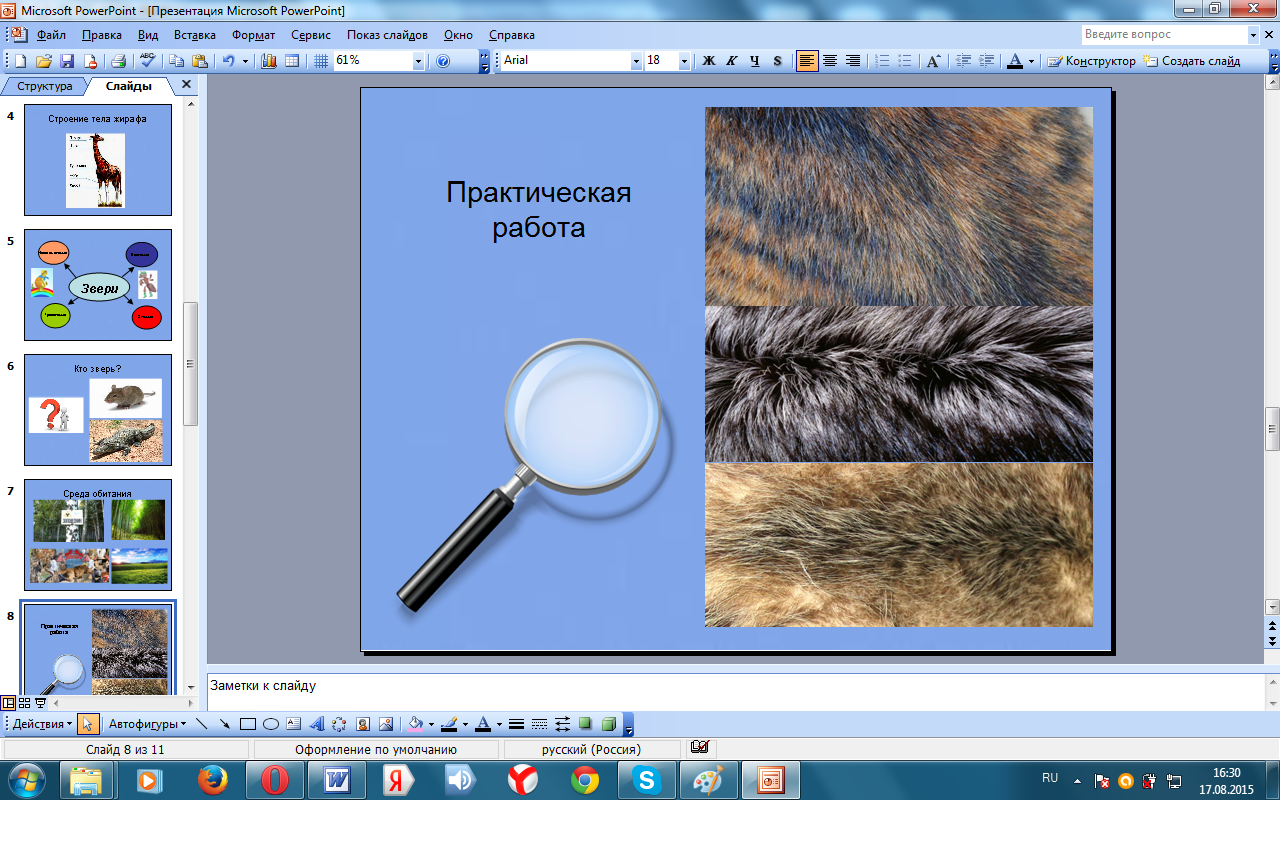The height and width of the screenshot is (850, 1280).
Task: Select the Rectangle drawing tool
Action: point(248,724)
